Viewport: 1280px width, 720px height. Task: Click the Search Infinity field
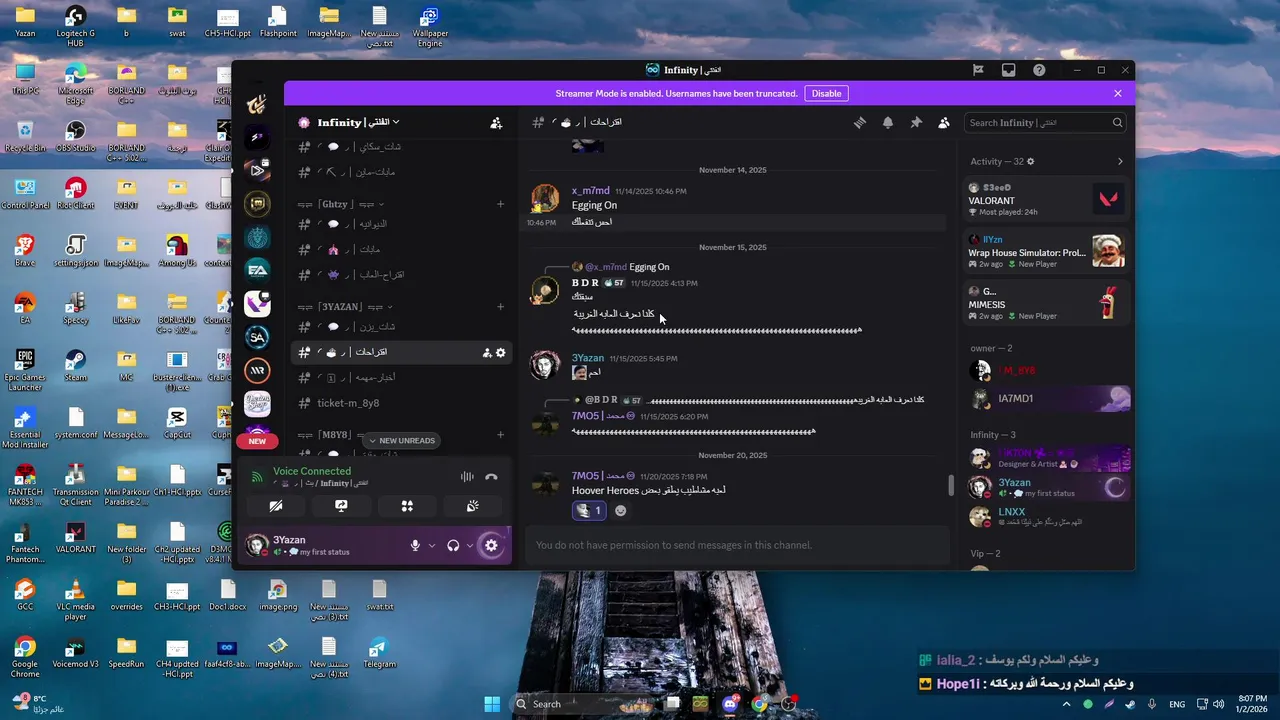pyautogui.click(x=1045, y=122)
